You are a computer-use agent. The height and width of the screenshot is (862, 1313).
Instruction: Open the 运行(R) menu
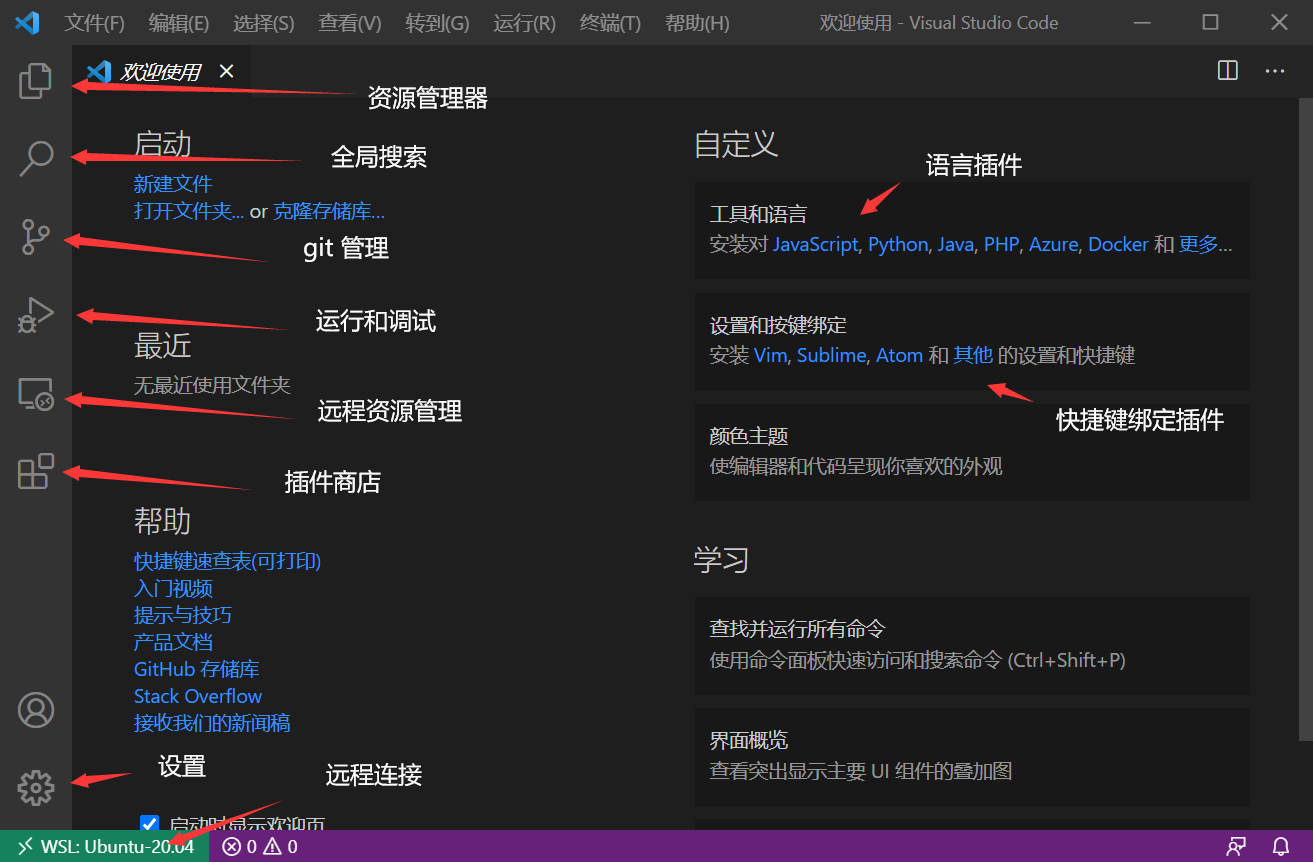tap(524, 23)
